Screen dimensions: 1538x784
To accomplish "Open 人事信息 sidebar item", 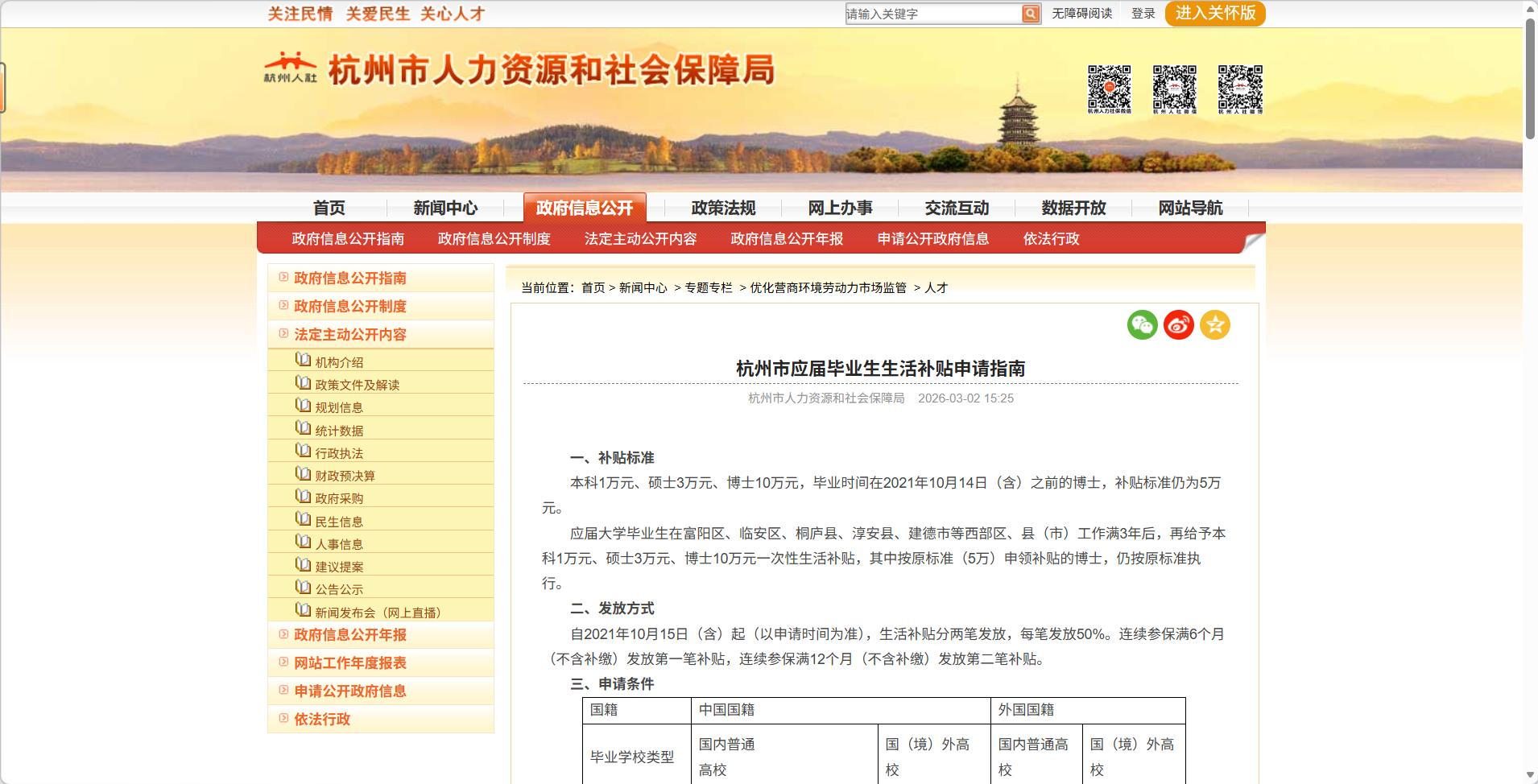I will coord(339,544).
